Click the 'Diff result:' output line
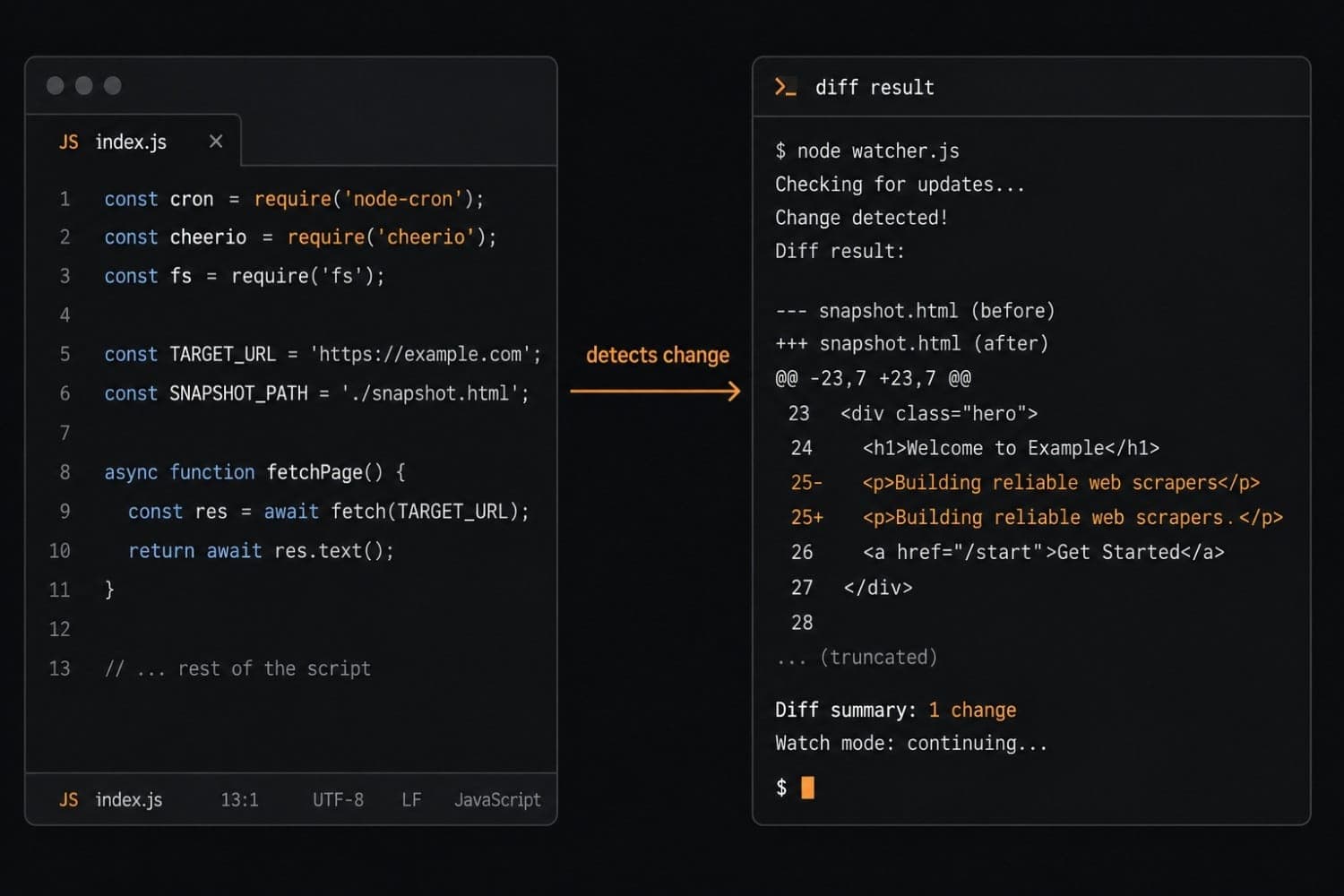This screenshot has height=896, width=1344. tap(840, 251)
